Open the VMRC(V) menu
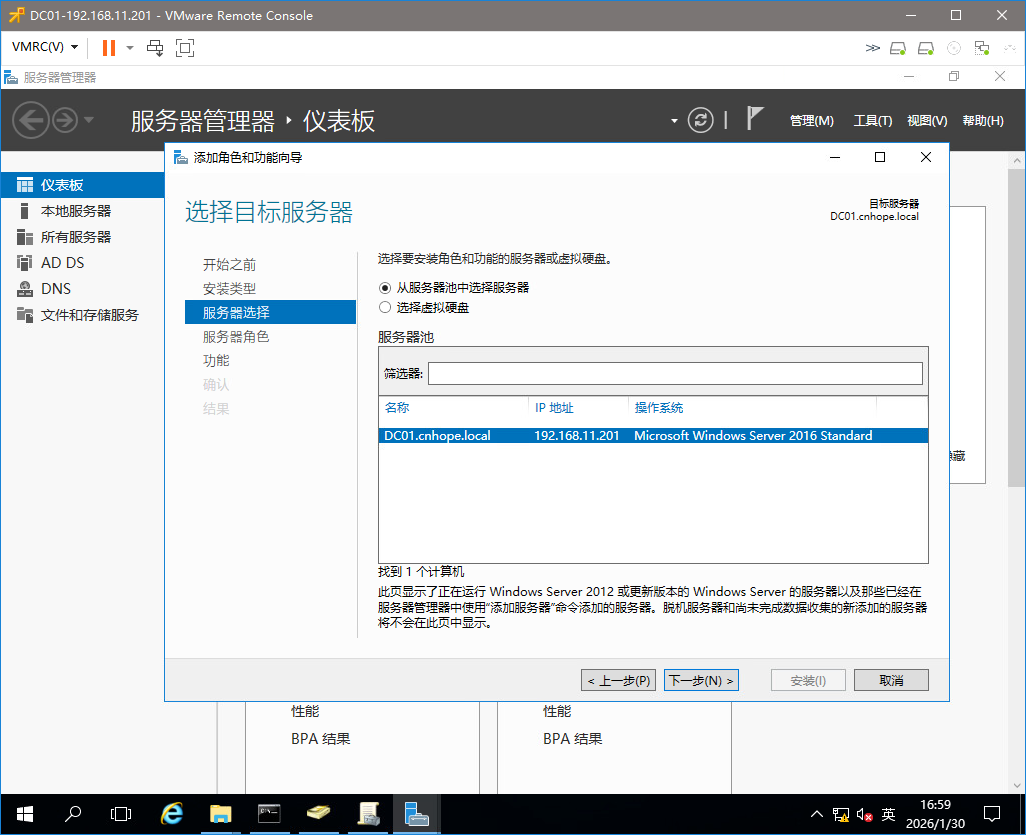 [x=45, y=47]
